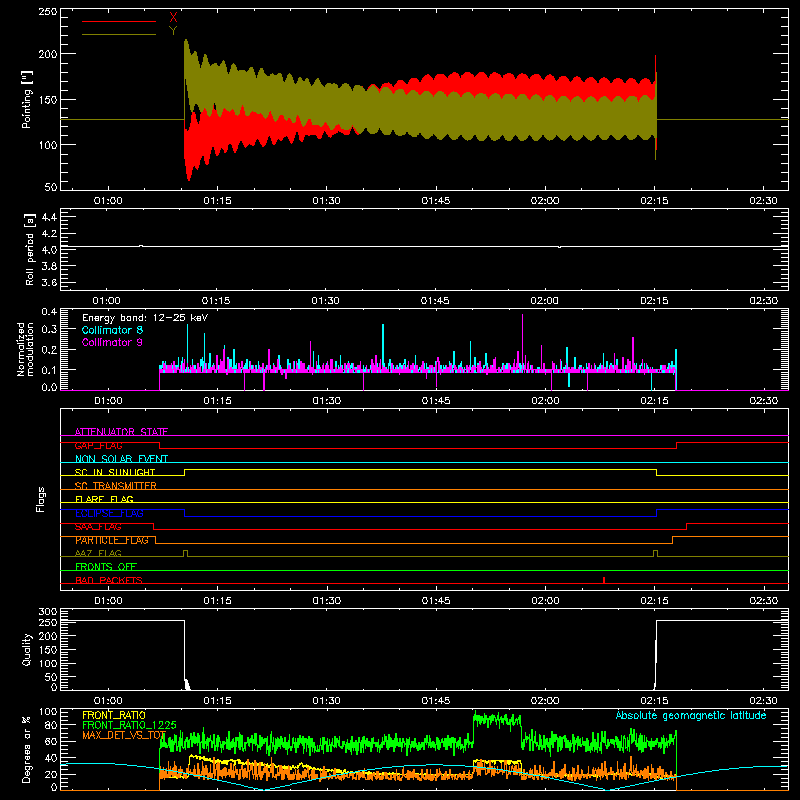Click the olive flag label above 'FRONTS_OFF'
This screenshot has height=800, width=800.
coord(98,553)
